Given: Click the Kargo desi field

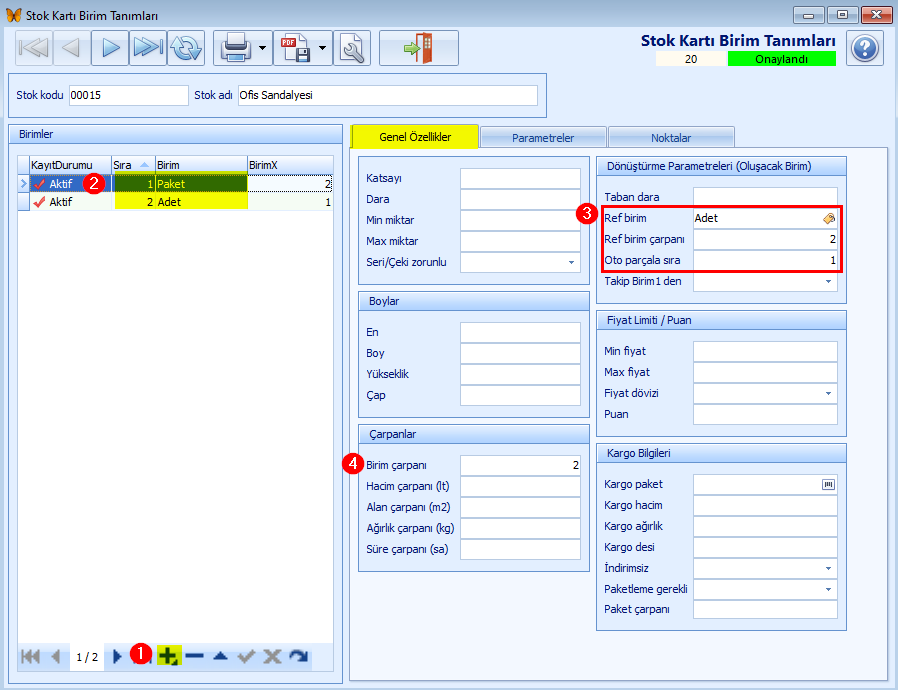Looking at the screenshot, I should point(765,547).
